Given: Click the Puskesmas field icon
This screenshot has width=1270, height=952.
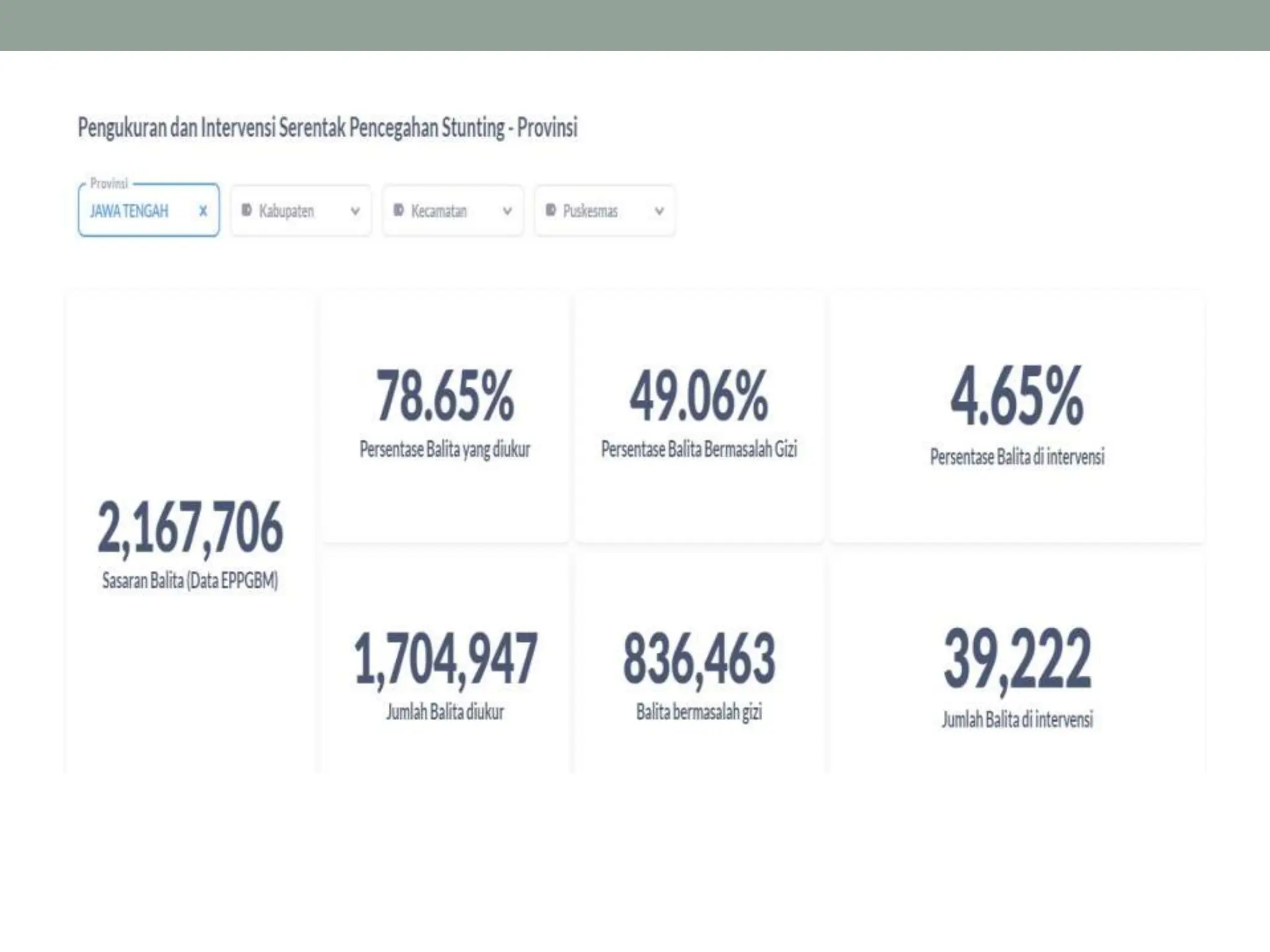Looking at the screenshot, I should click(x=551, y=211).
